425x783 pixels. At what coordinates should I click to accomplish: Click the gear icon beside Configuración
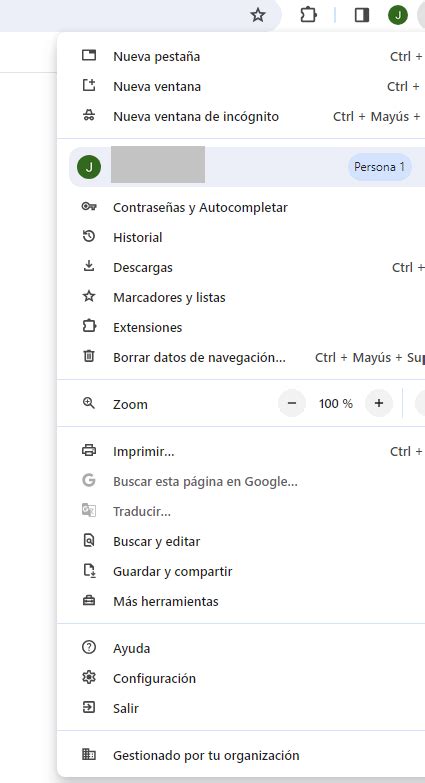click(89, 678)
